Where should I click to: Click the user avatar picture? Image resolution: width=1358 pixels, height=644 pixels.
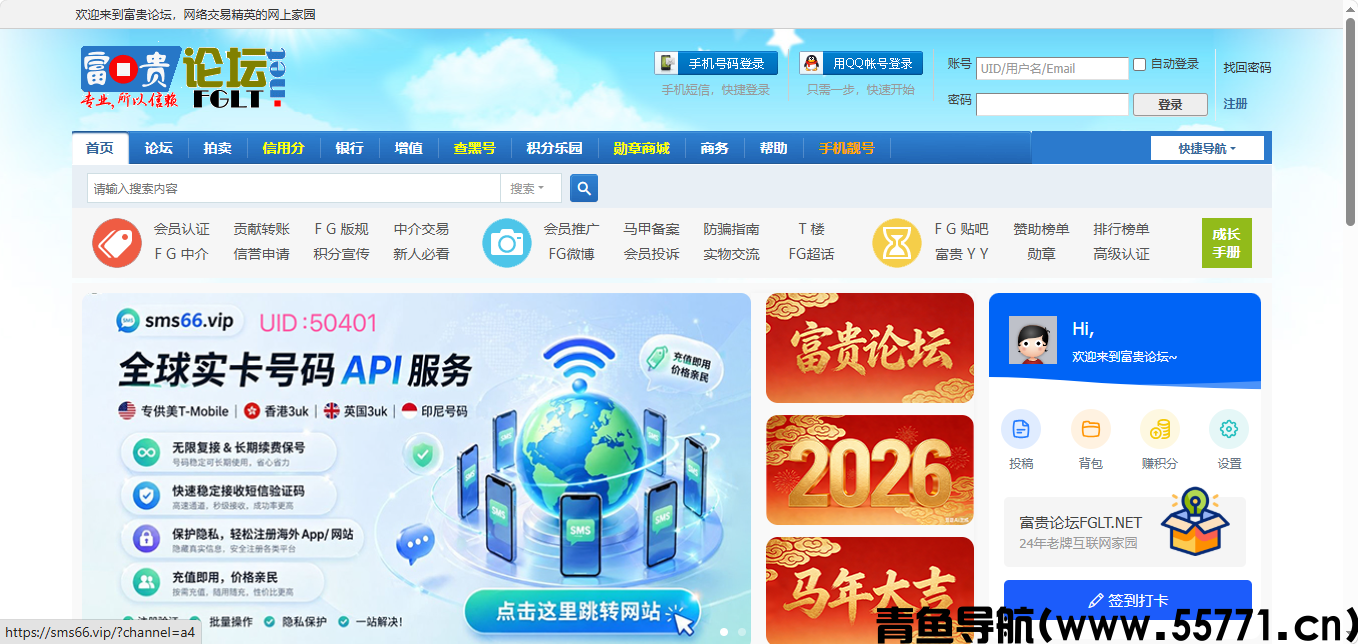(1033, 341)
